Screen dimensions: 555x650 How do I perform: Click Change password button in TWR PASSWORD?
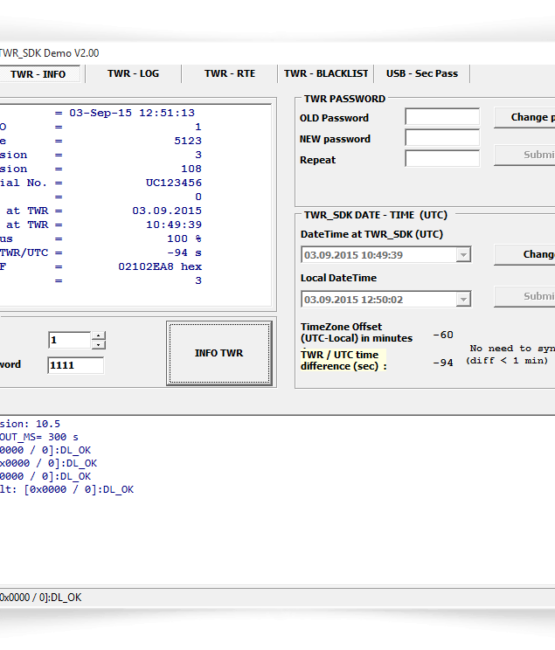coord(525,117)
